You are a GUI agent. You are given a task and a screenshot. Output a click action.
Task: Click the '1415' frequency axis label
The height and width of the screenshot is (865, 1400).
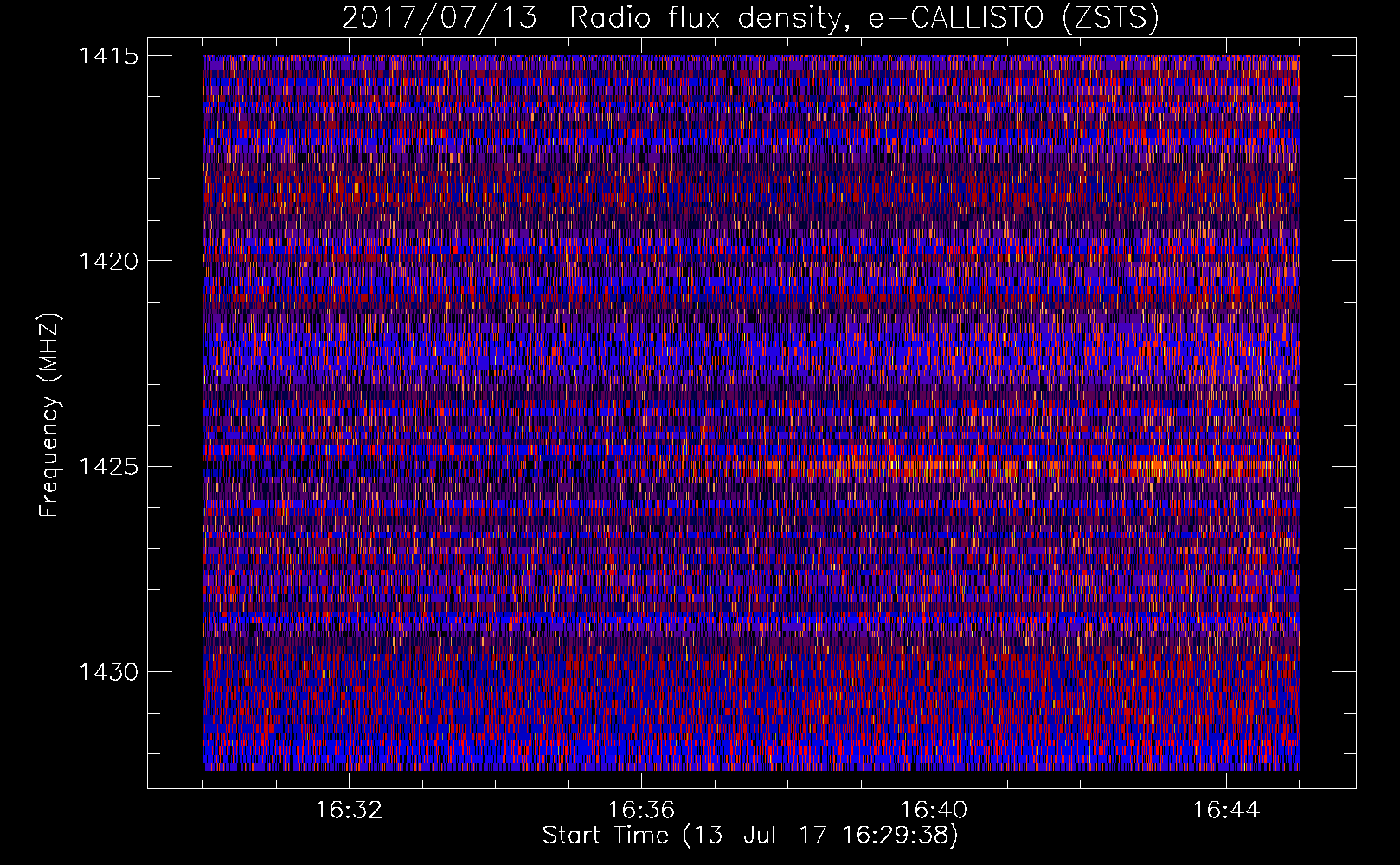tap(108, 56)
